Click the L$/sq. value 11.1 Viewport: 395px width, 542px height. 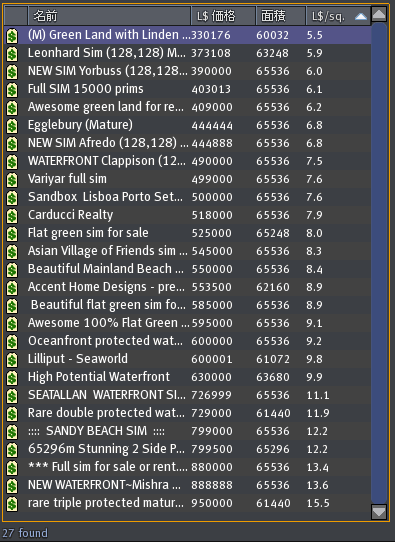(318, 395)
